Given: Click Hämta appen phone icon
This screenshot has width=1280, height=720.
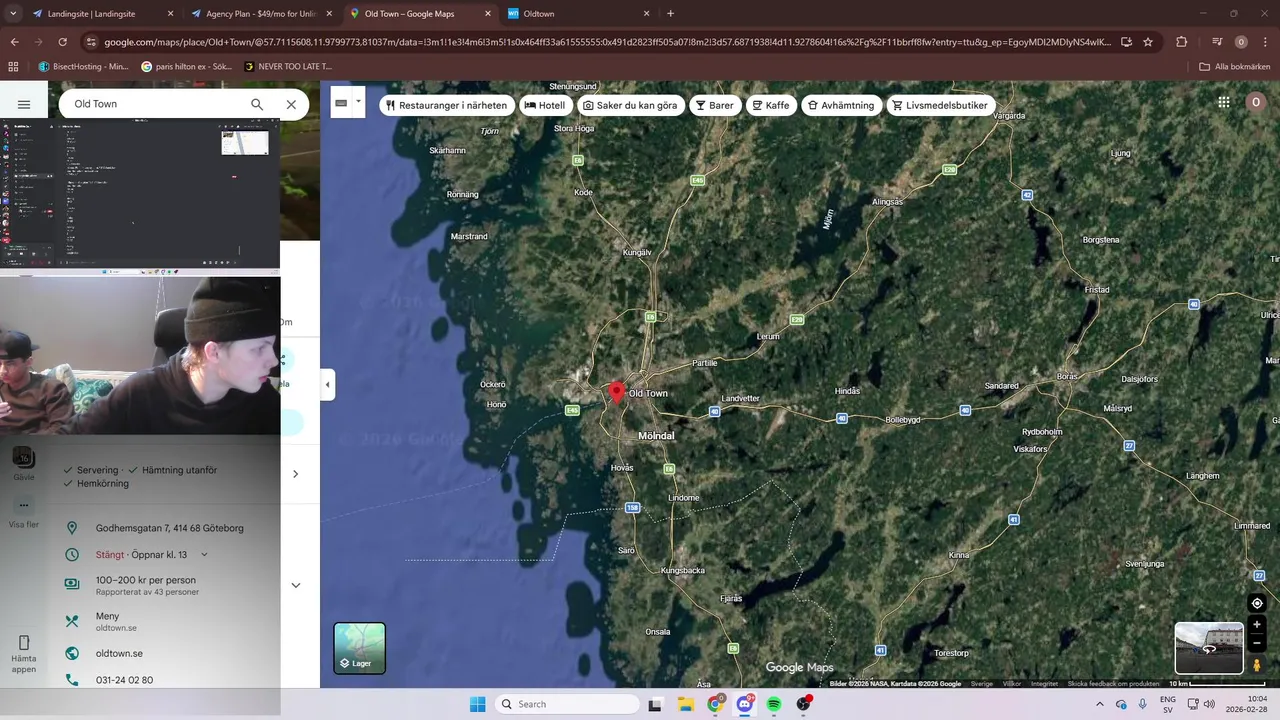Looking at the screenshot, I should [x=24, y=643].
